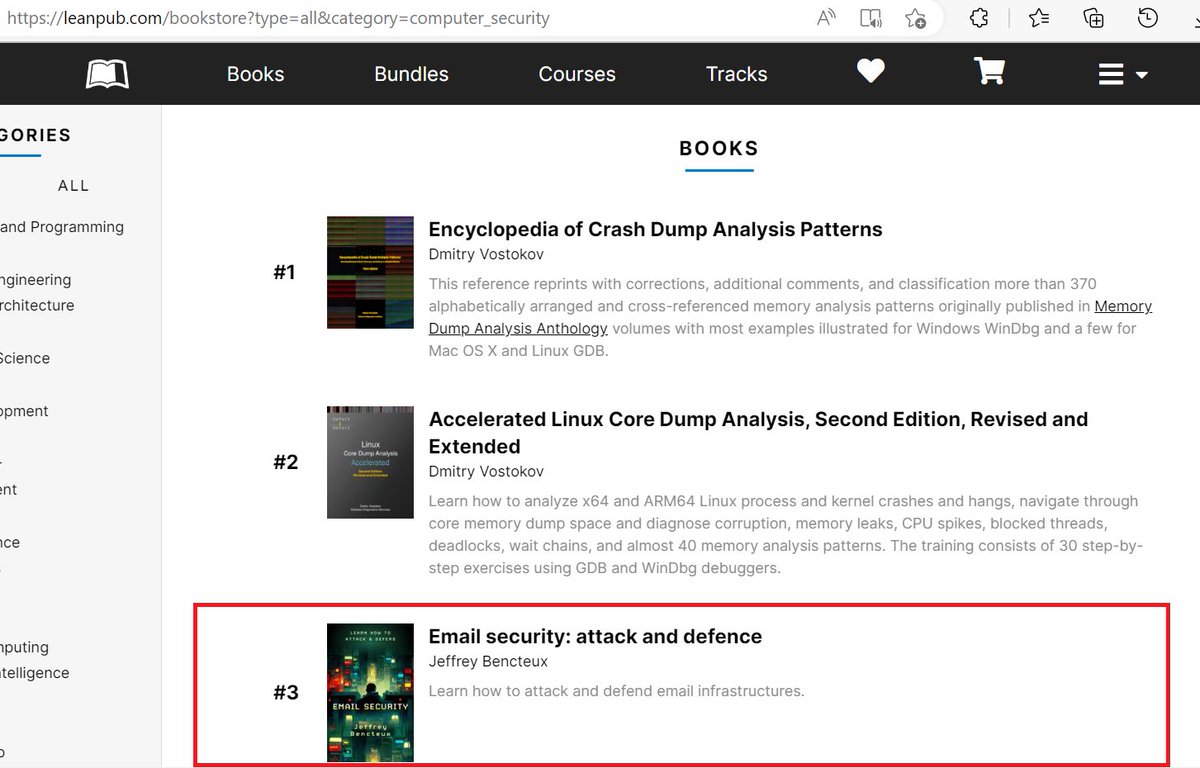
Task: Expand the hamburger menu dropdown
Action: [1123, 75]
